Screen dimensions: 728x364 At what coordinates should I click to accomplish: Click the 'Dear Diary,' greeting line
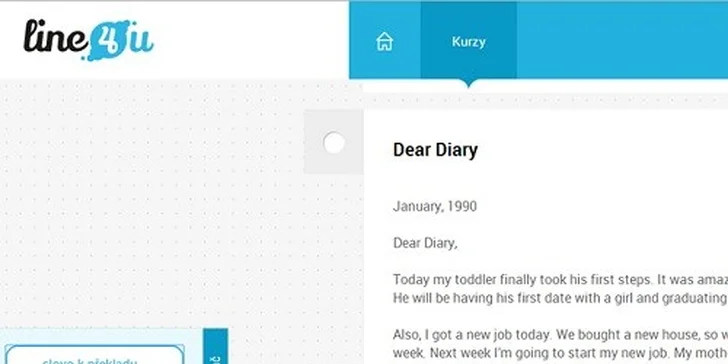[x=425, y=243]
